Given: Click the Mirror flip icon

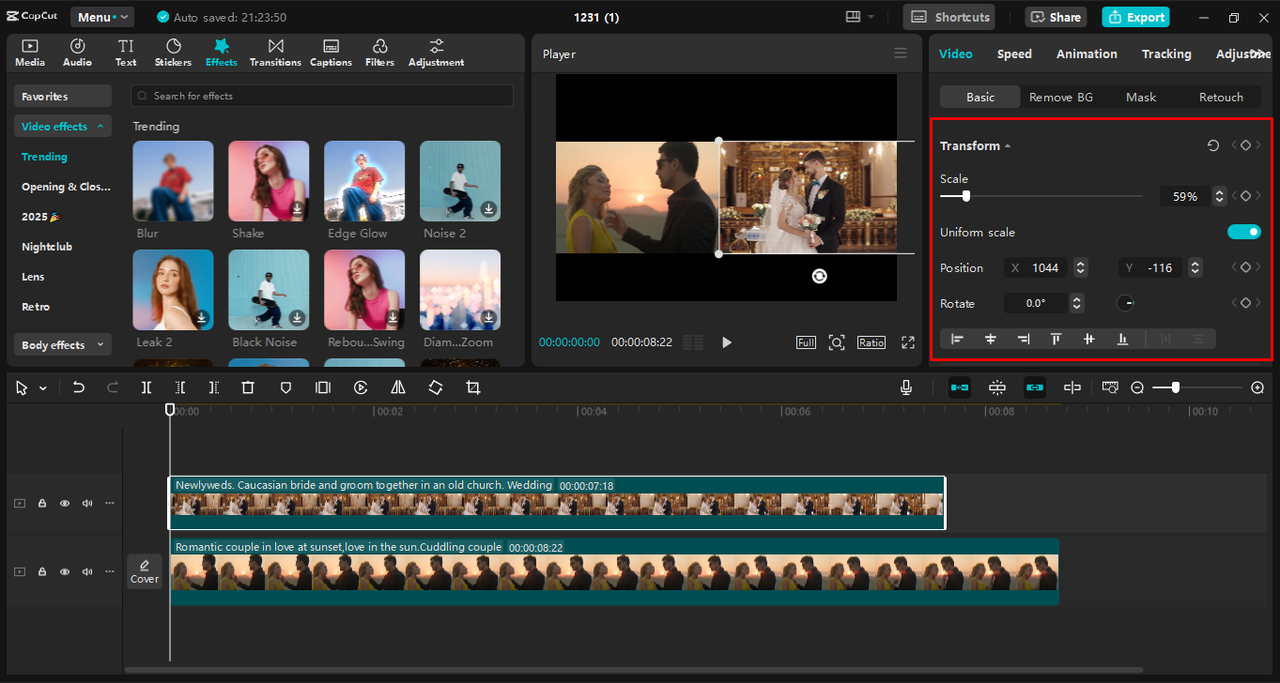Looking at the screenshot, I should (x=398, y=387).
